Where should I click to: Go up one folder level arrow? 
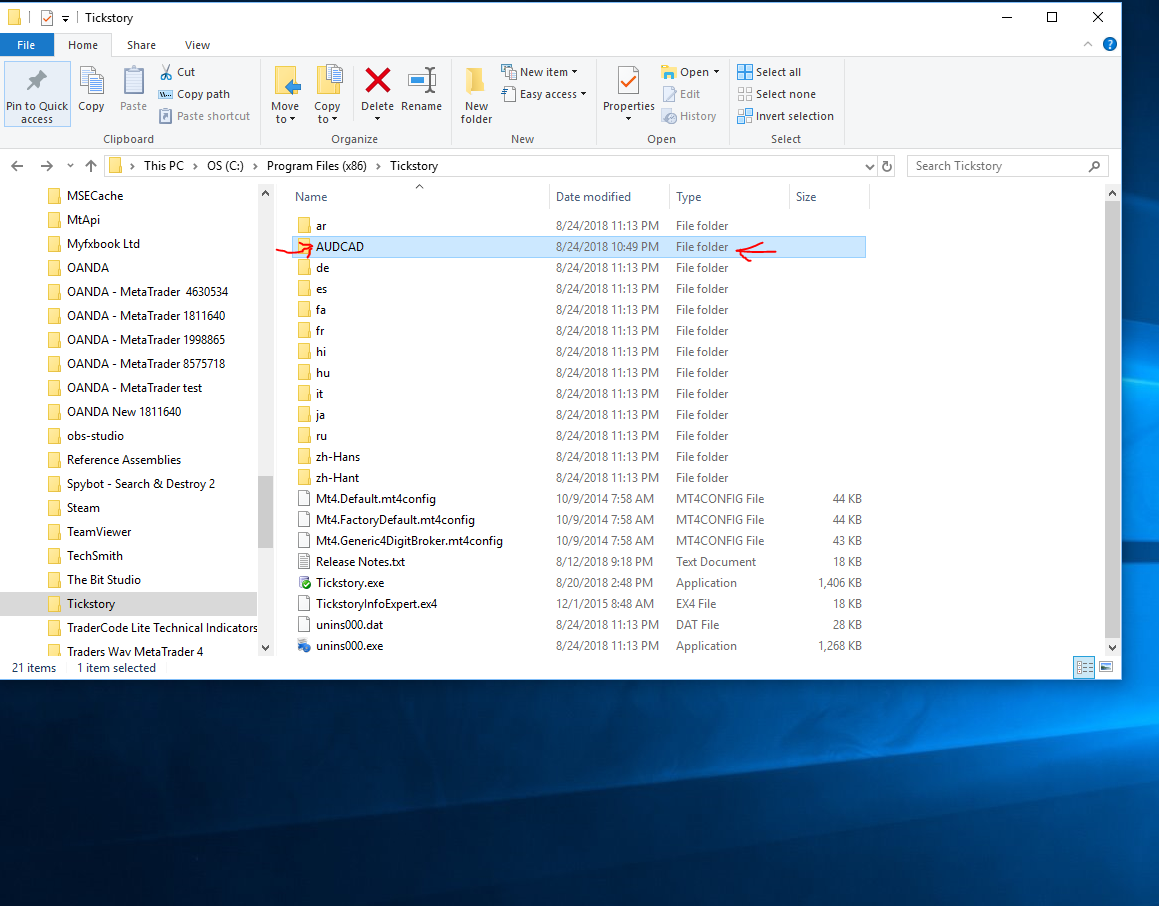pos(91,166)
